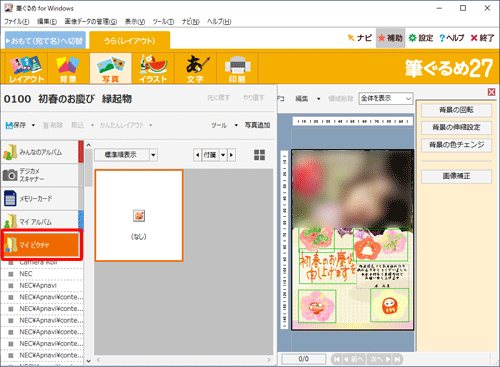Click next 付箋 right arrow
The height and width of the screenshot is (367, 500).
[x=232, y=155]
